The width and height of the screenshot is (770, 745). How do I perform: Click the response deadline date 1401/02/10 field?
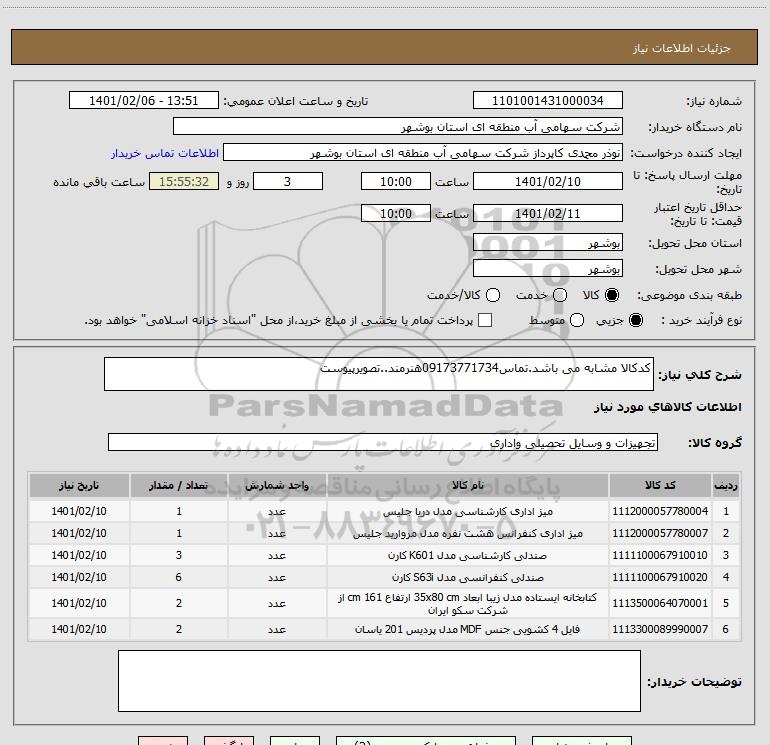[x=548, y=182]
